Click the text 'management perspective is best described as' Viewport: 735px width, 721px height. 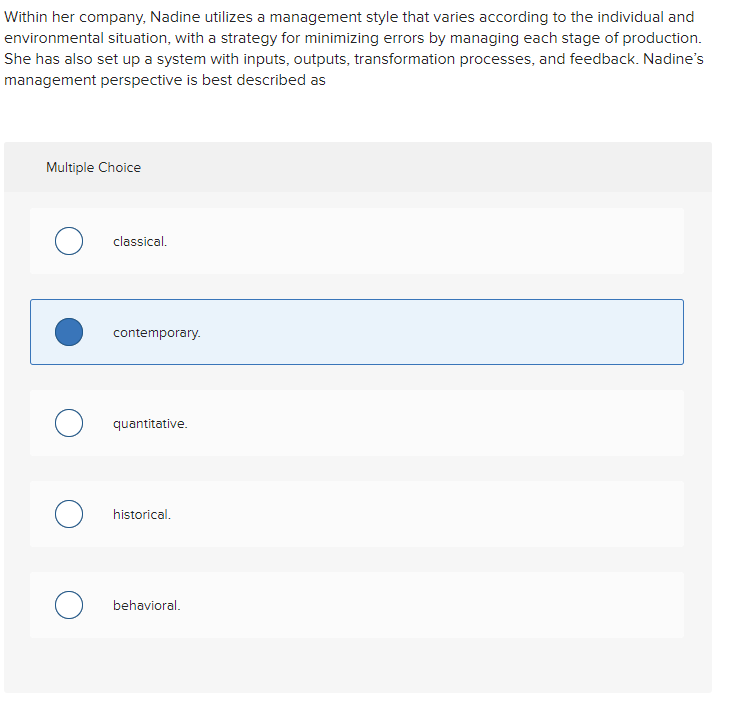point(165,80)
